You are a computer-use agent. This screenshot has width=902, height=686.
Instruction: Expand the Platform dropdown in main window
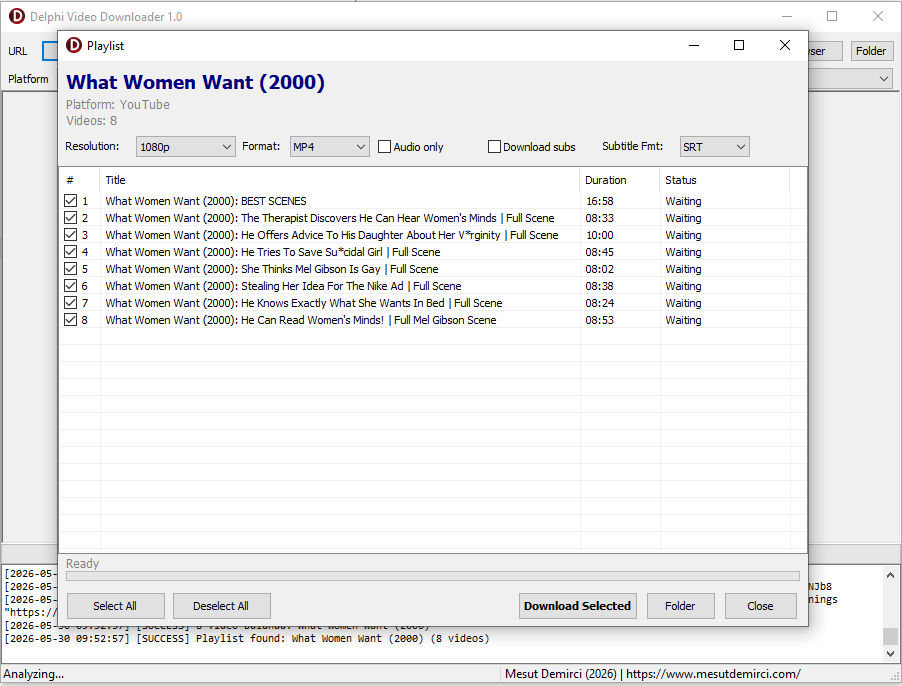[884, 79]
